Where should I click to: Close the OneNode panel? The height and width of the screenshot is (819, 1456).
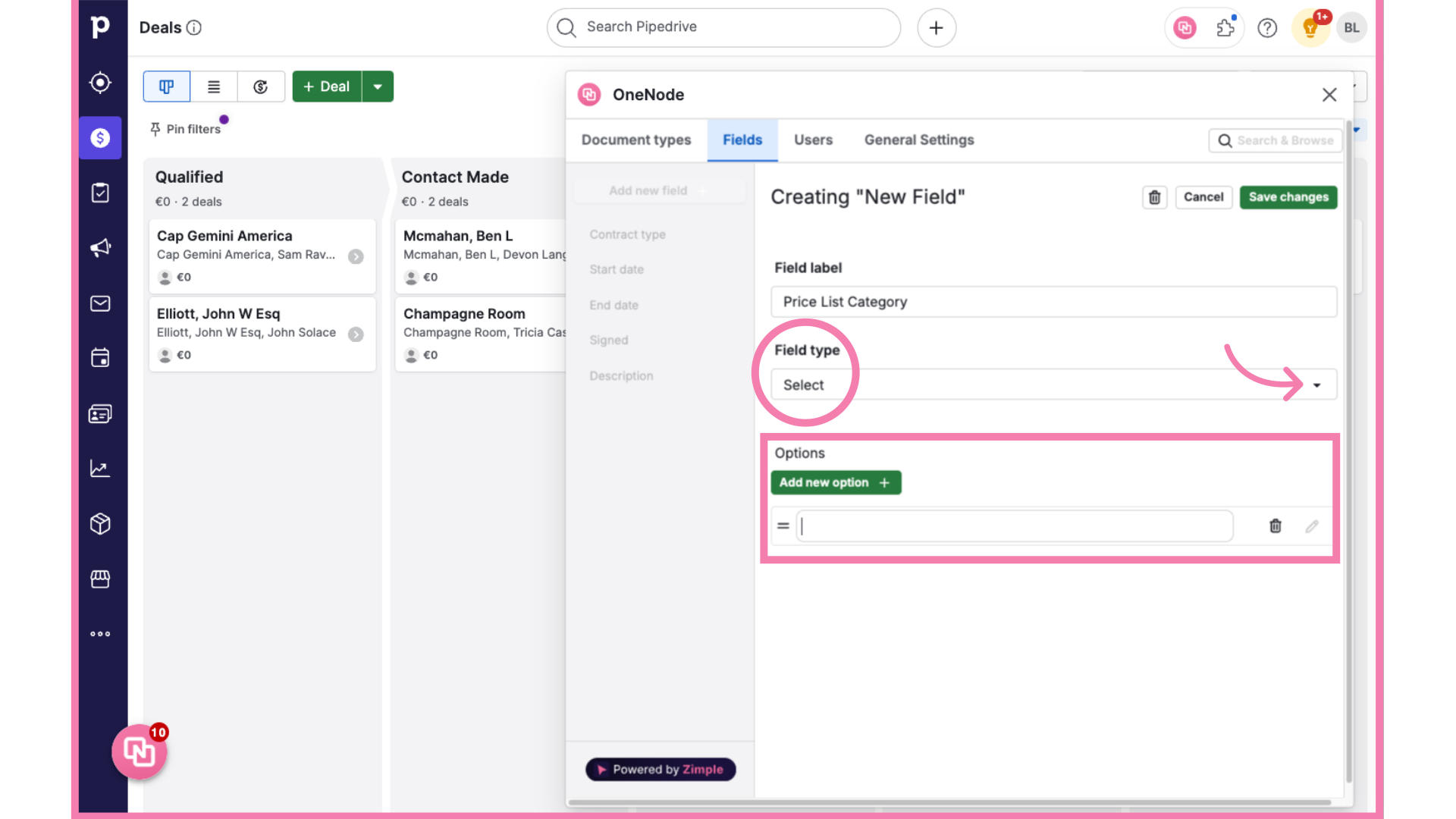(1329, 95)
